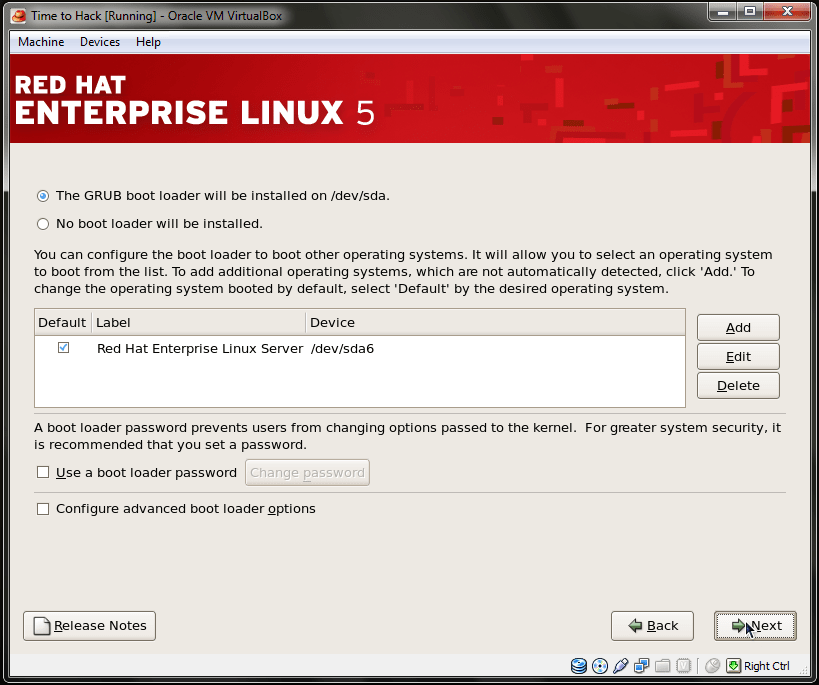
Task: Click the mouse integration status icon
Action: [712, 666]
